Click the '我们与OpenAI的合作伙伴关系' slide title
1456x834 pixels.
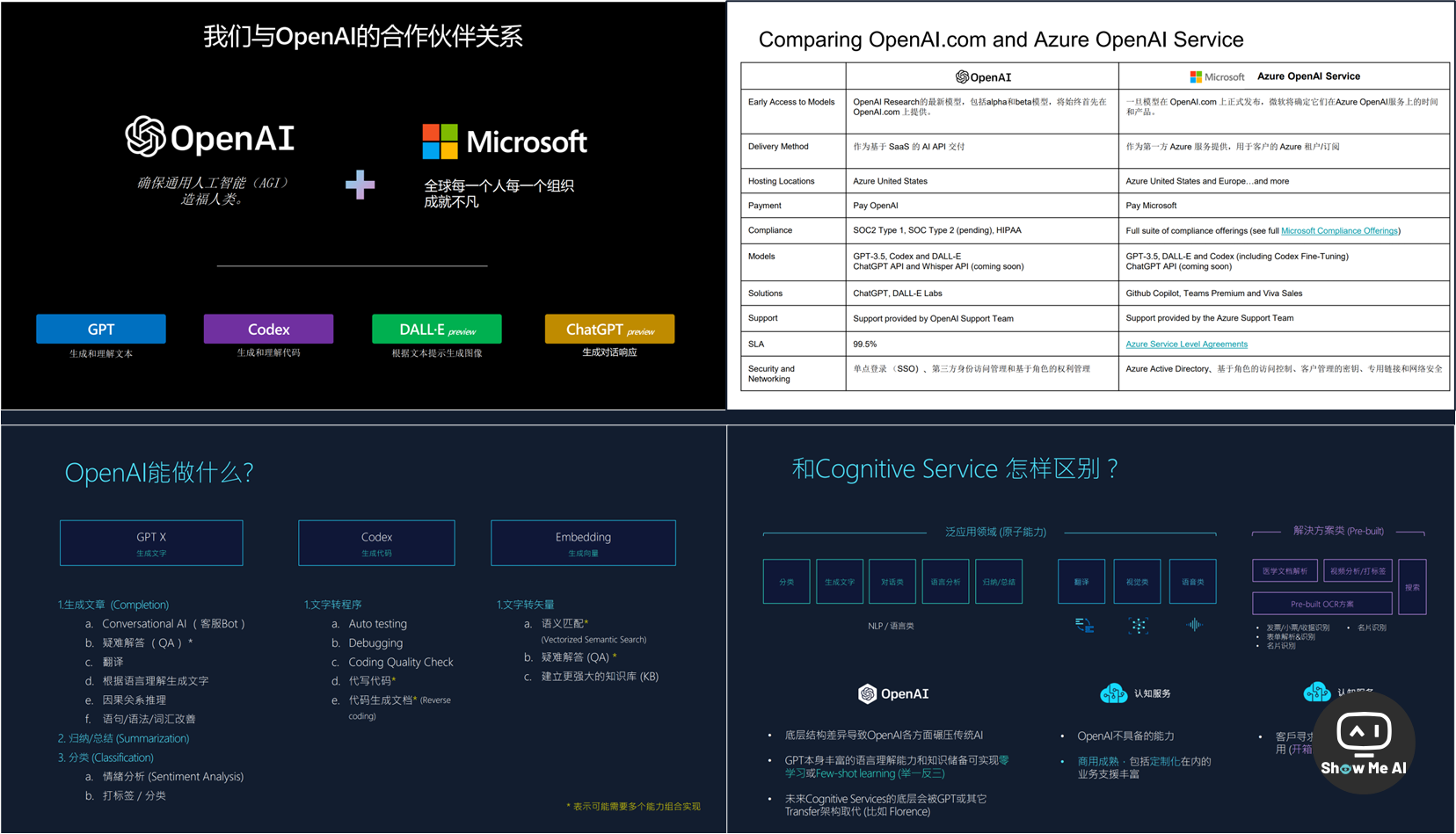coord(363,36)
